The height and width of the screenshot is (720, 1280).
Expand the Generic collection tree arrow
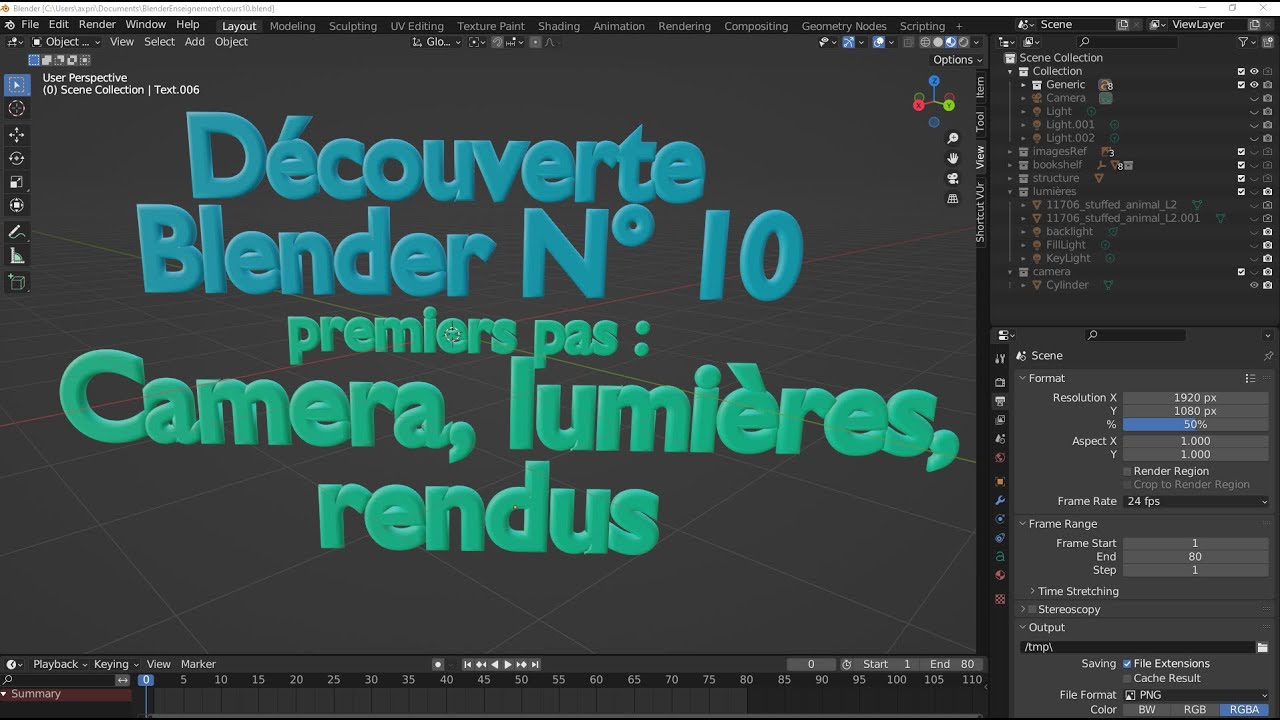(1024, 85)
